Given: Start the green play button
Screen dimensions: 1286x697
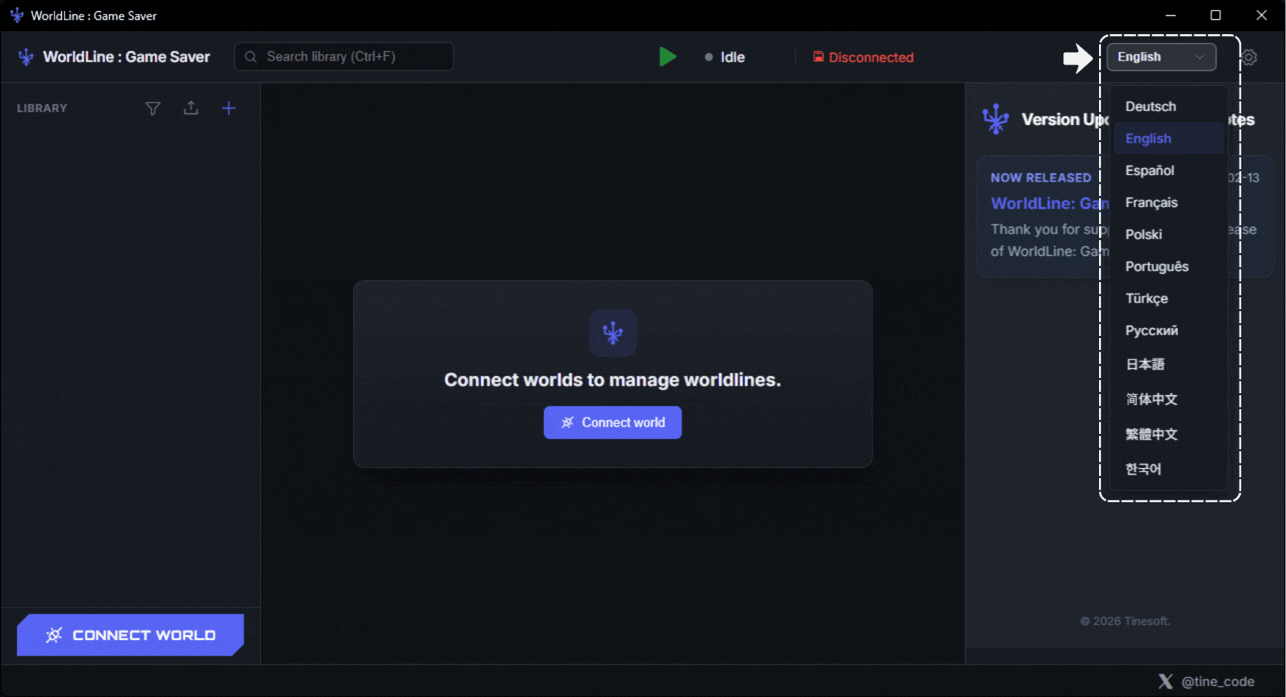Looking at the screenshot, I should [x=668, y=57].
